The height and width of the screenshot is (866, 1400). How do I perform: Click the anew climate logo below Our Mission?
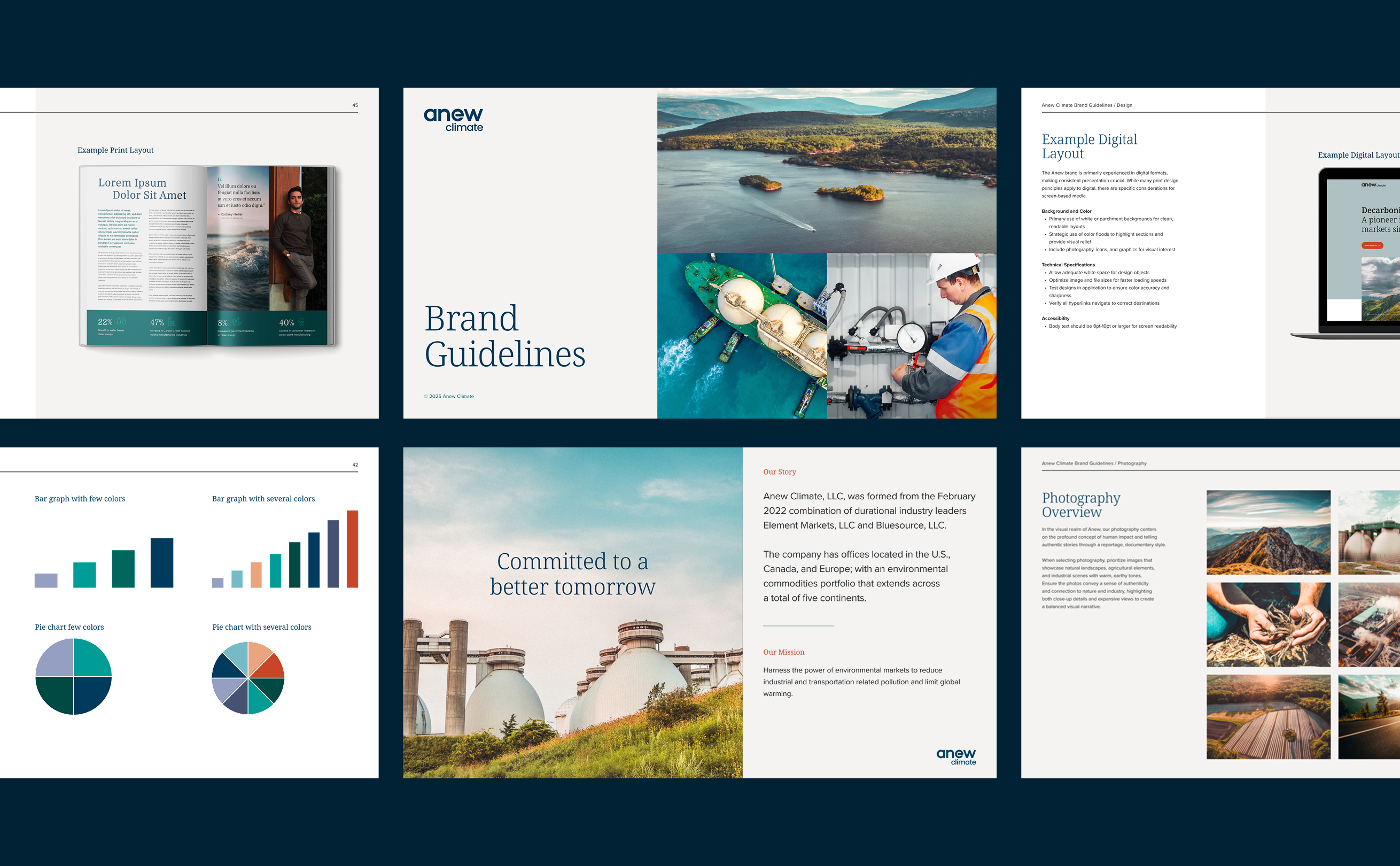pyautogui.click(x=956, y=756)
